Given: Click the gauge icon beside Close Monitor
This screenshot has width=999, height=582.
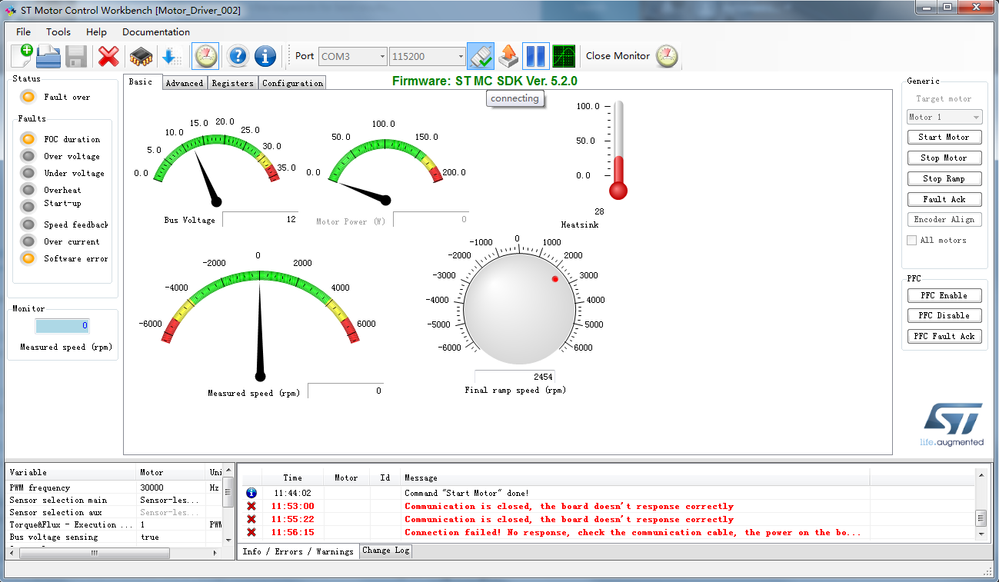Looking at the screenshot, I should coord(666,56).
